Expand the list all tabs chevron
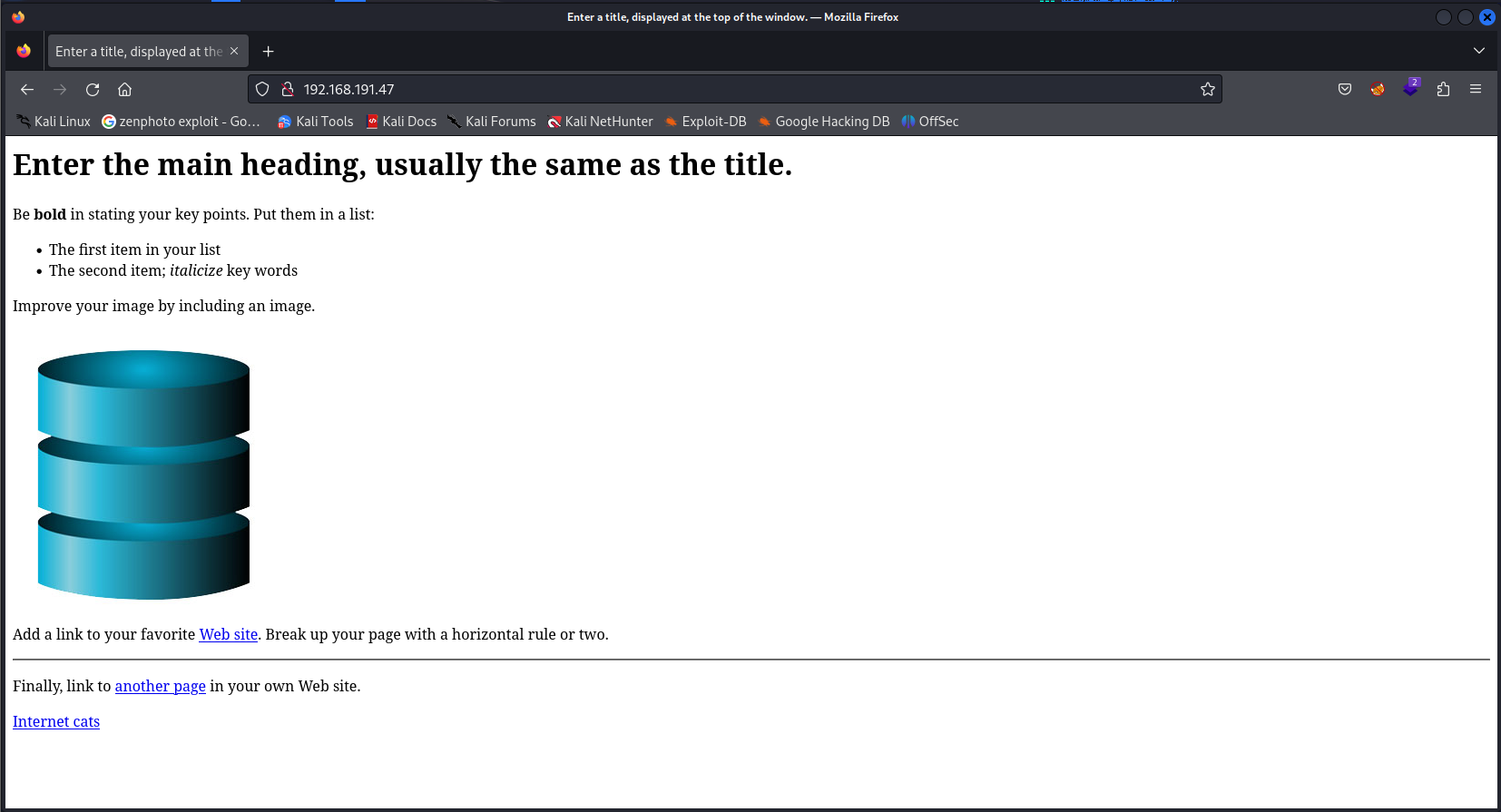Viewport: 1501px width, 812px height. pyautogui.click(x=1479, y=51)
